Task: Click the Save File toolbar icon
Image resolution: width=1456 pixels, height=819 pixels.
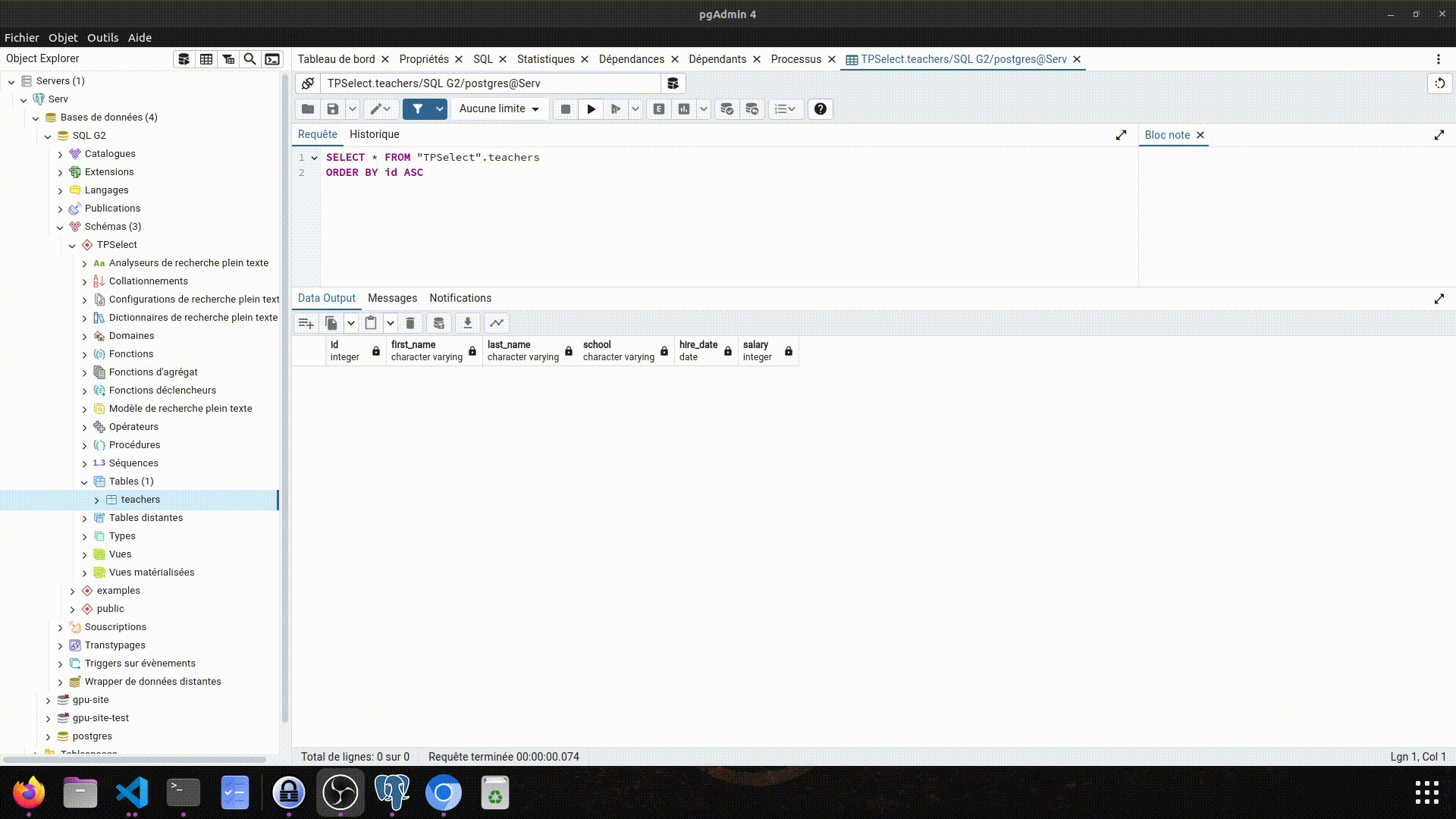Action: 333,109
